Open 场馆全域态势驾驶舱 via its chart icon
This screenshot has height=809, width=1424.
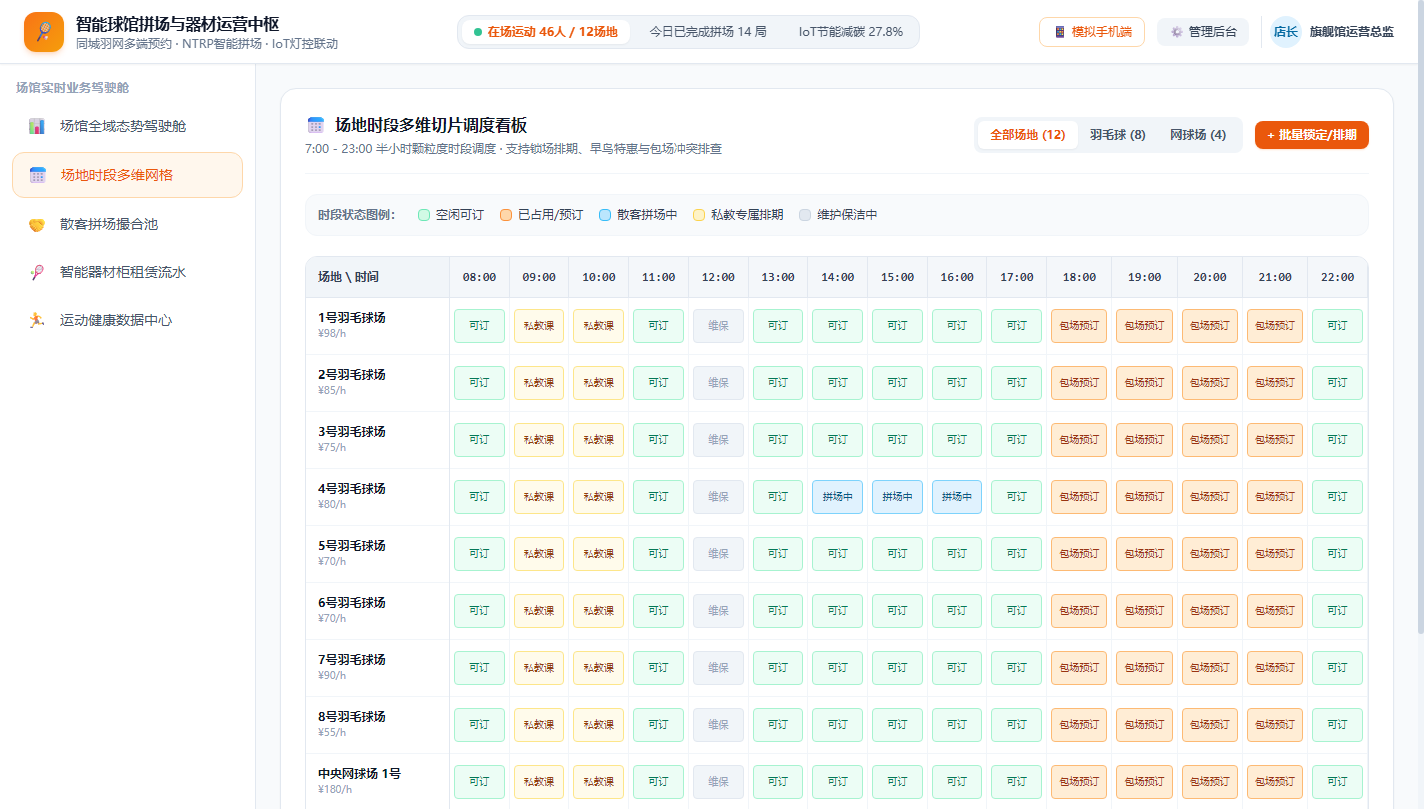[x=37, y=126]
